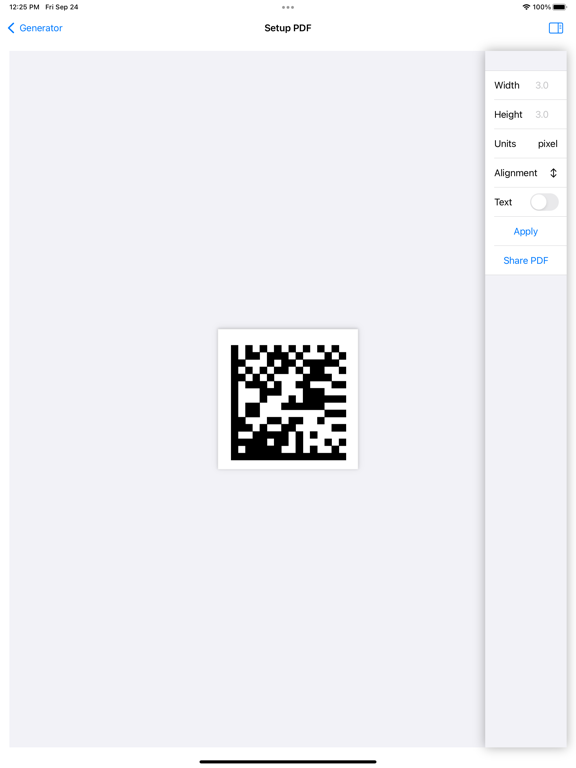Open the Alignment options row
This screenshot has height=768, width=576.
[526, 173]
